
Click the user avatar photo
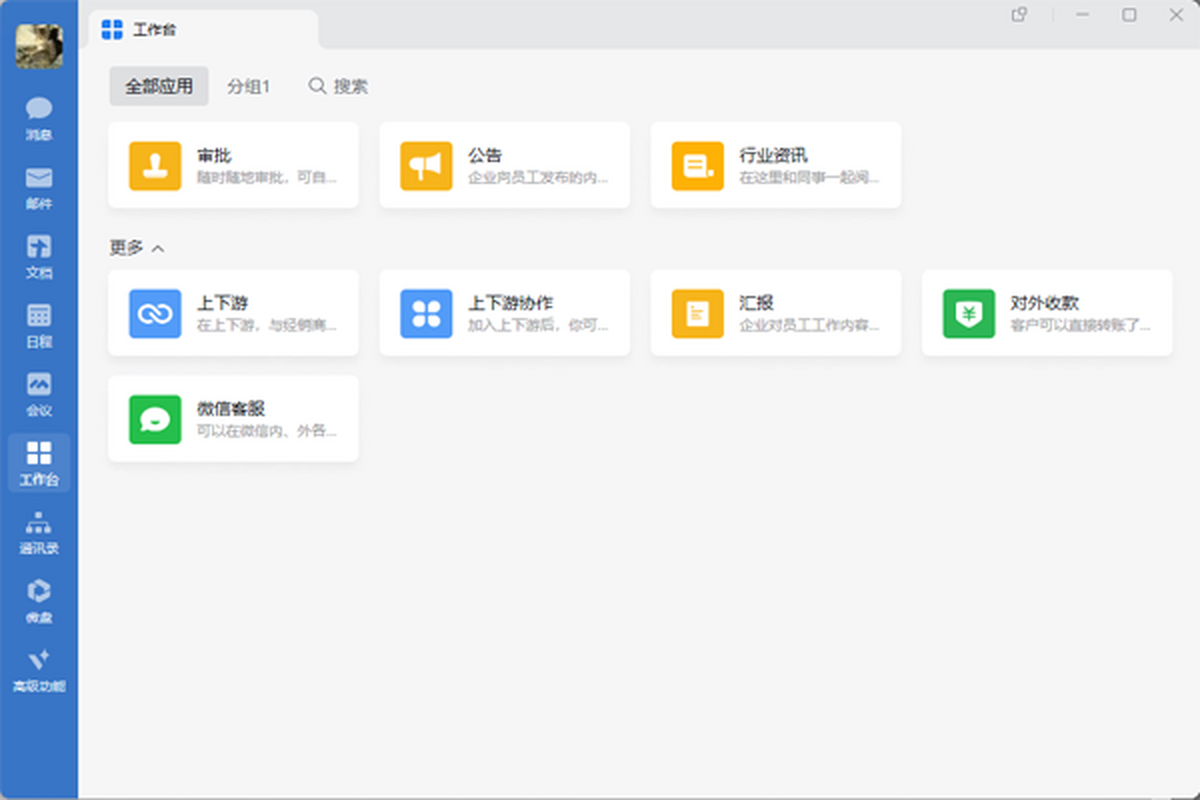click(39, 46)
